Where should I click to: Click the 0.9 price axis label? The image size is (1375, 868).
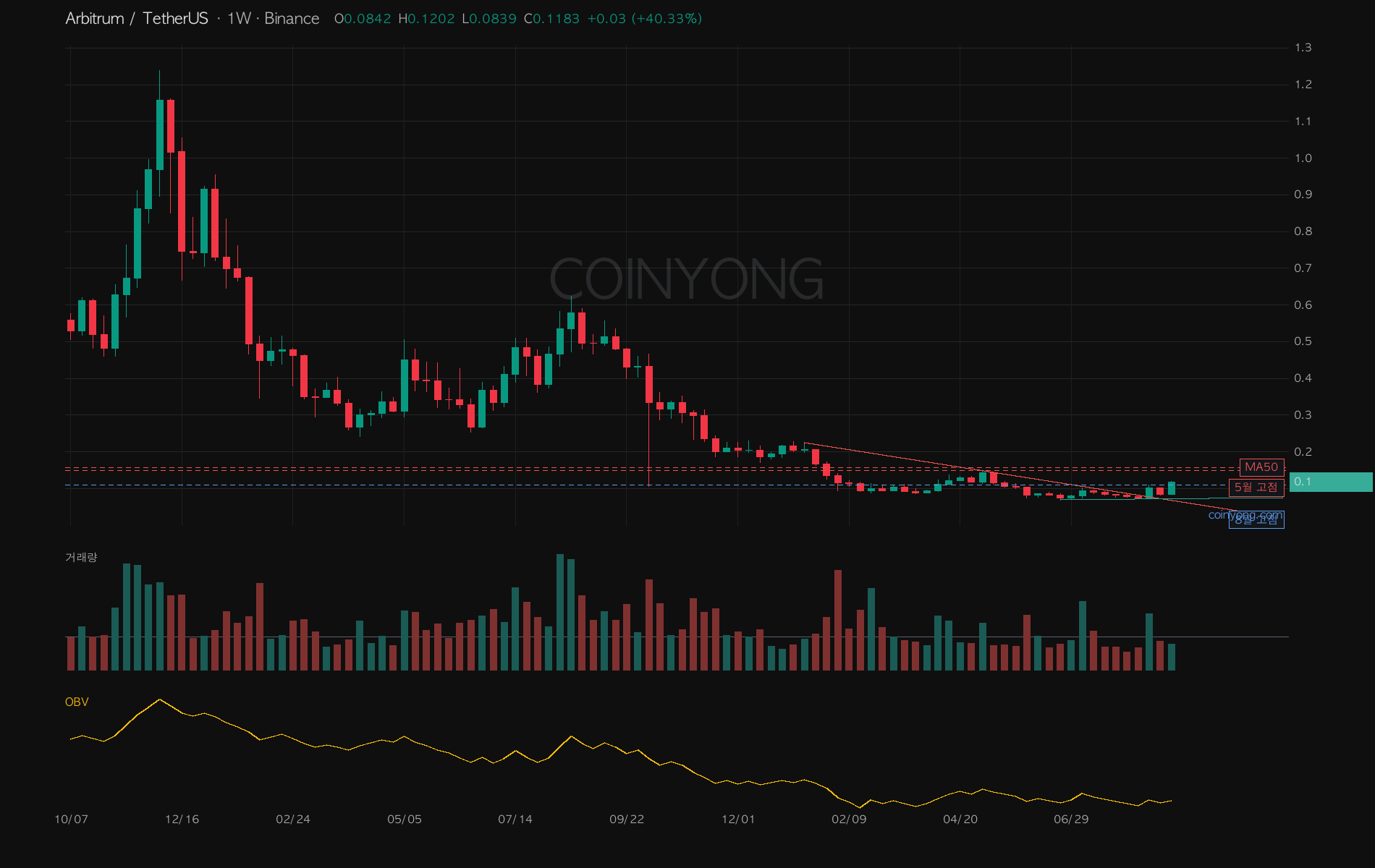pos(1303,195)
